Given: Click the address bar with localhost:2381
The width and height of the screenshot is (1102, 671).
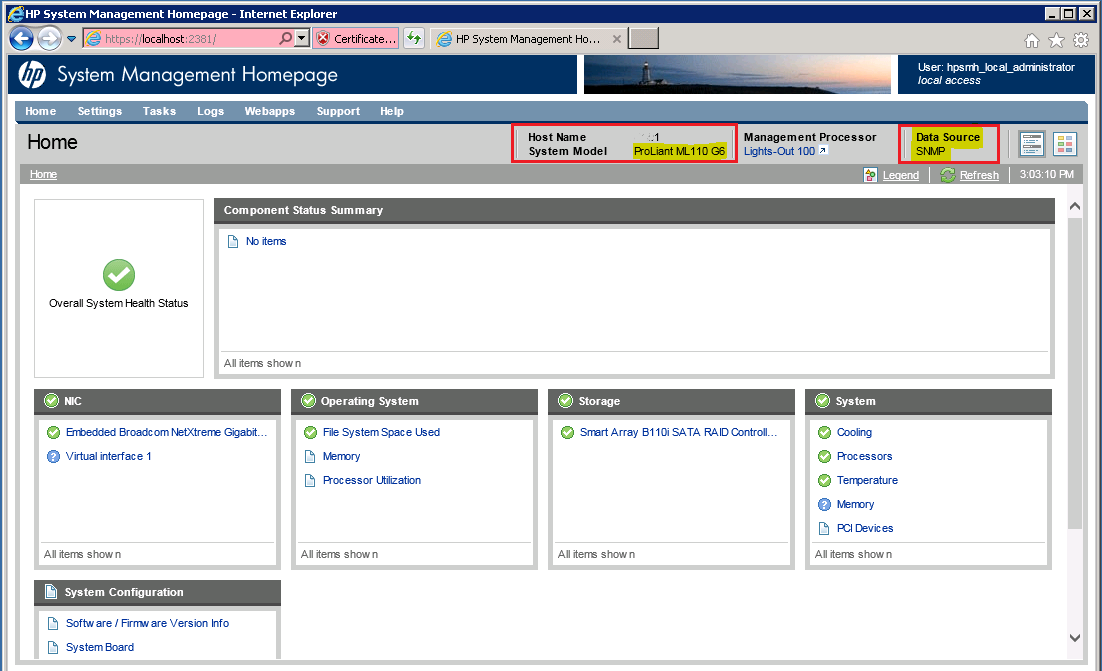Looking at the screenshot, I should 181,39.
